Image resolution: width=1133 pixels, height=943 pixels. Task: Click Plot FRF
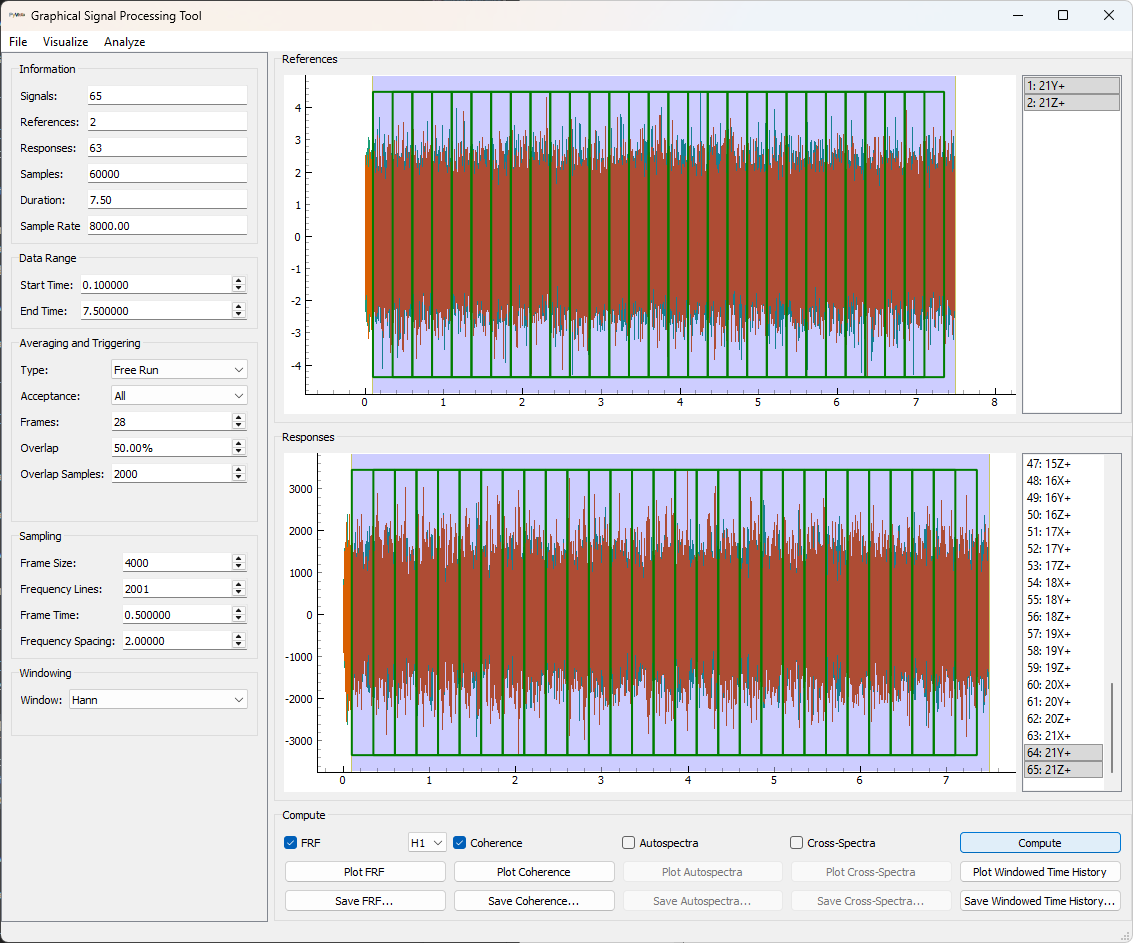coord(364,871)
